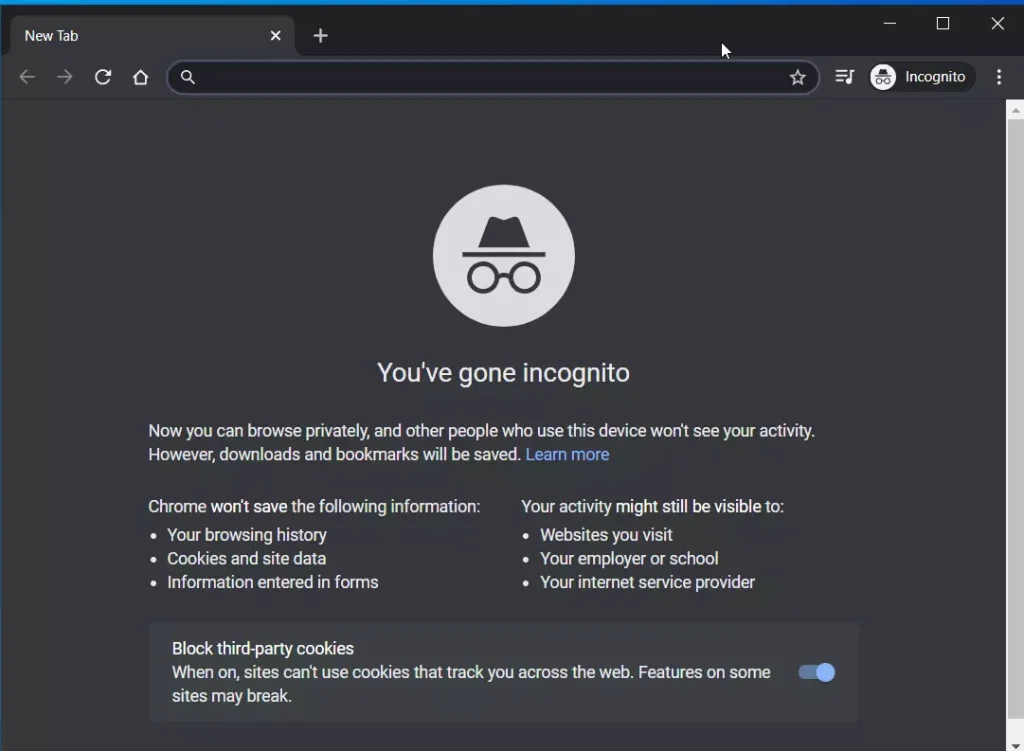
Task: Click the scrollbar down arrow
Action: point(1015,744)
